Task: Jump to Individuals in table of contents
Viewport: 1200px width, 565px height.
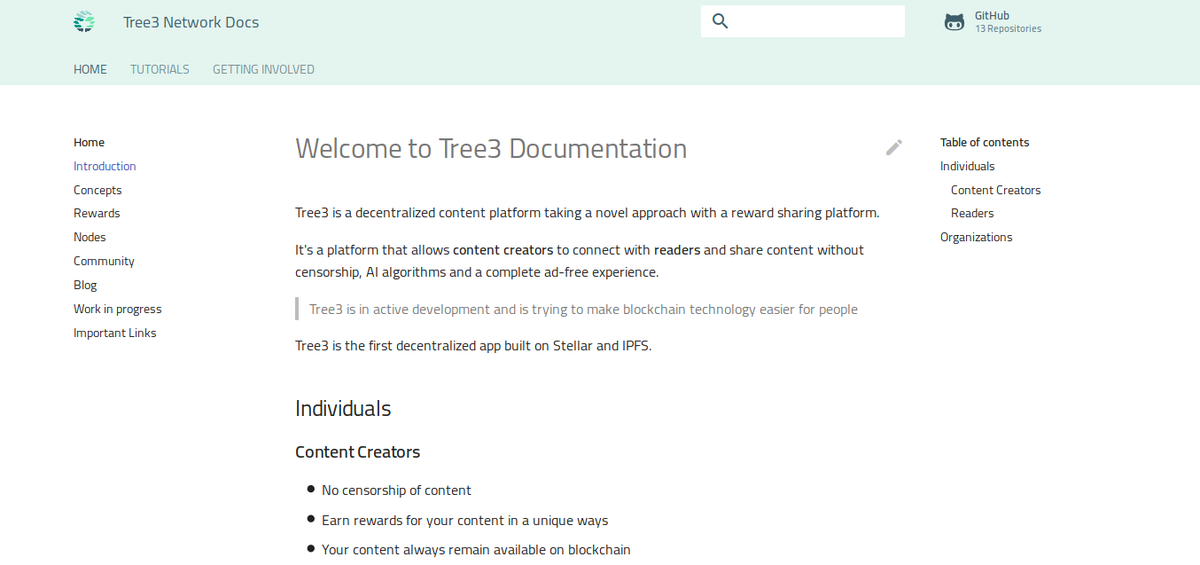Action: click(x=968, y=166)
